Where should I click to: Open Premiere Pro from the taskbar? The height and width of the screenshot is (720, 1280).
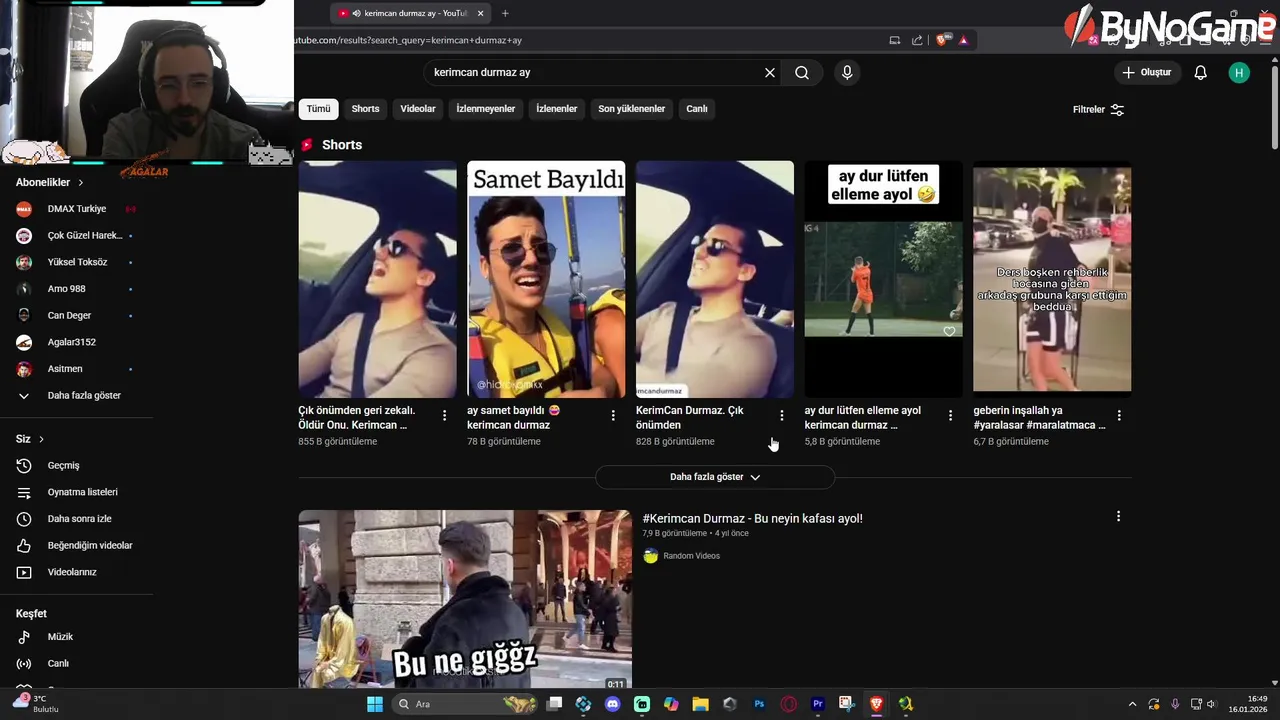(818, 704)
